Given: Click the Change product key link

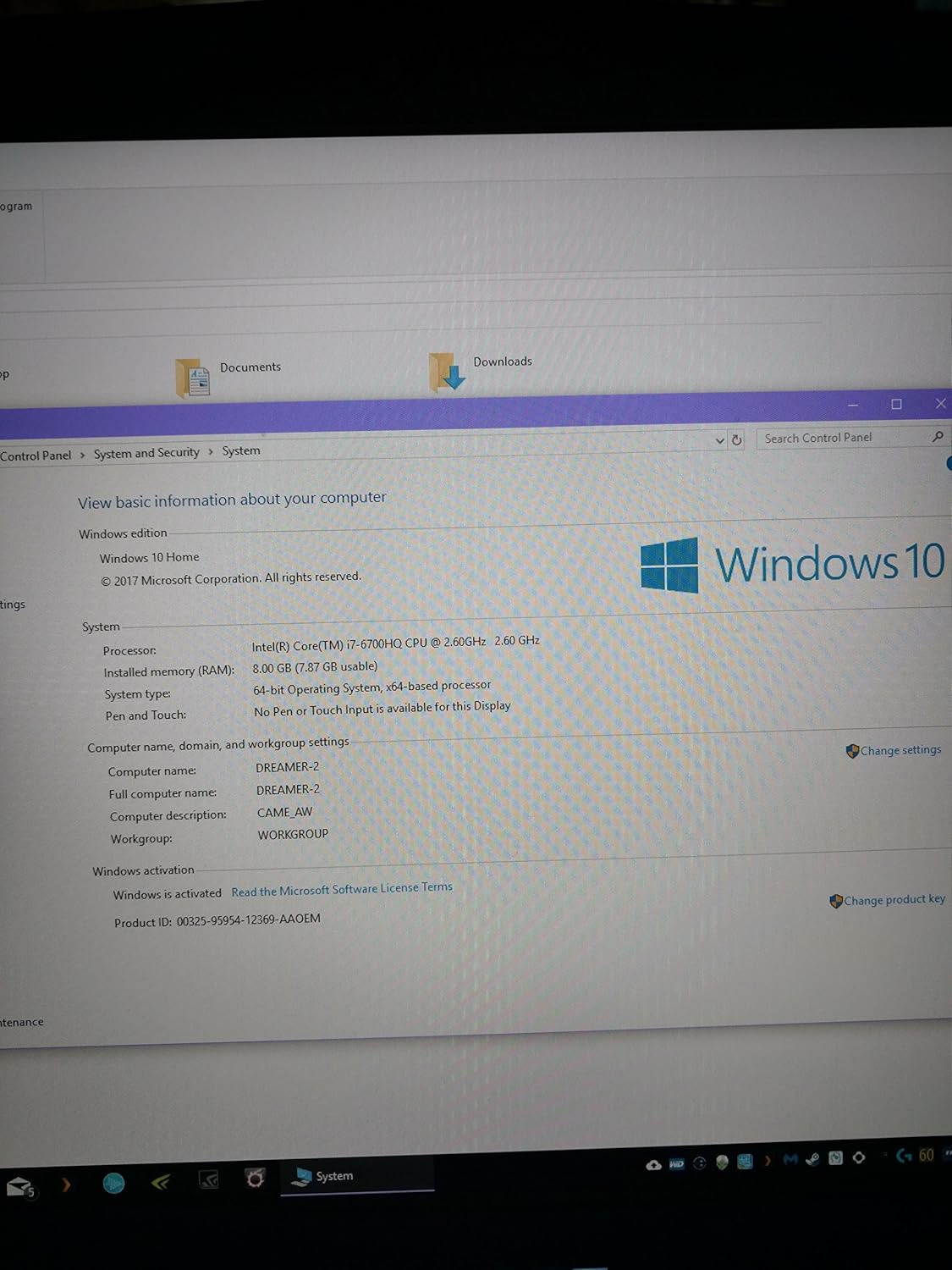Looking at the screenshot, I should click(894, 900).
